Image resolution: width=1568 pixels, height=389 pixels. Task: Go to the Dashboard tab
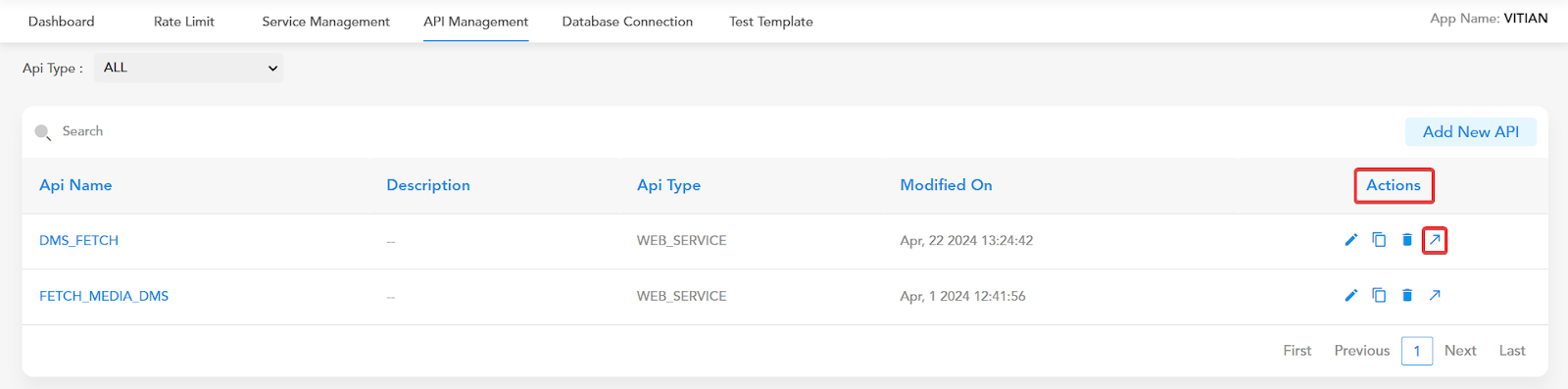click(x=62, y=22)
